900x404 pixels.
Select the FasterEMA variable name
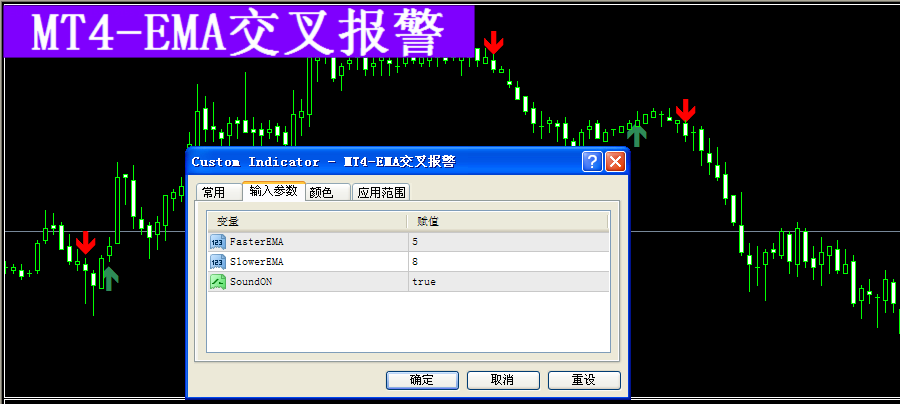point(257,242)
